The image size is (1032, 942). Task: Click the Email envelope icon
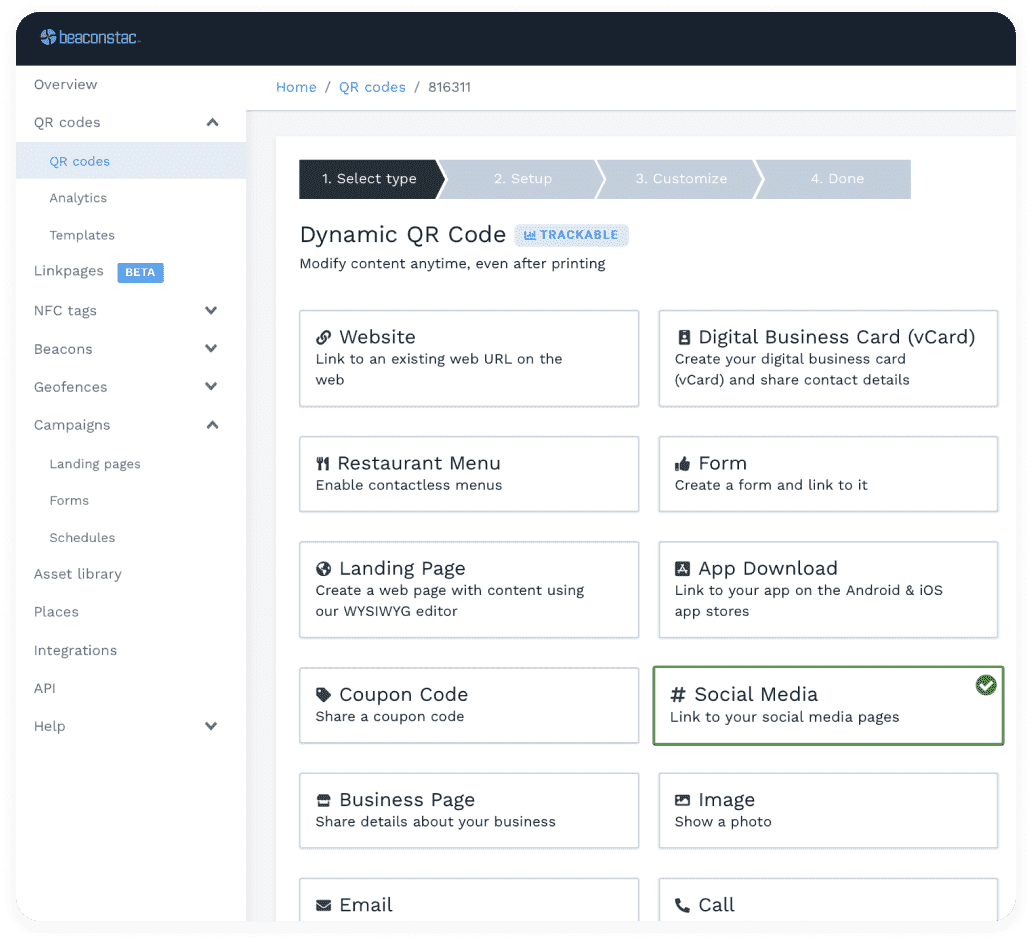click(323, 905)
